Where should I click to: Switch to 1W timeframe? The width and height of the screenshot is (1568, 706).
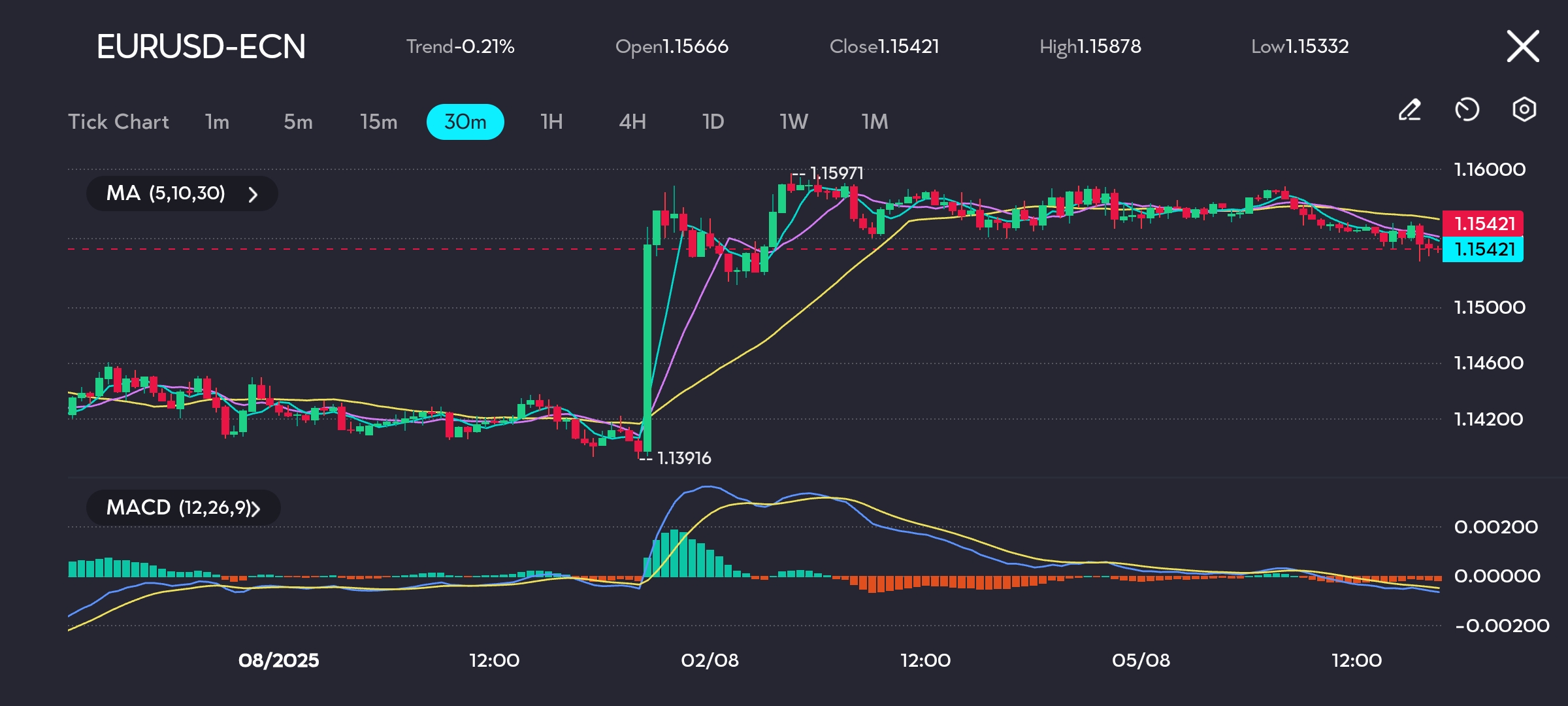pos(793,122)
